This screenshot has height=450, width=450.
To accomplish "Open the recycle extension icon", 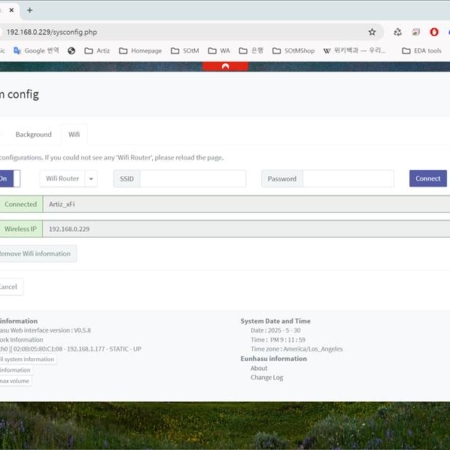I will click(x=397, y=32).
